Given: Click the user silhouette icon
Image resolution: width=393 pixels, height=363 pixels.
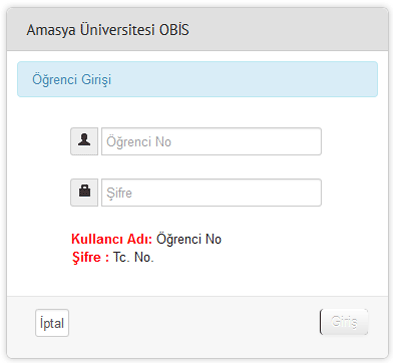Looking at the screenshot, I should pyautogui.click(x=84, y=141).
